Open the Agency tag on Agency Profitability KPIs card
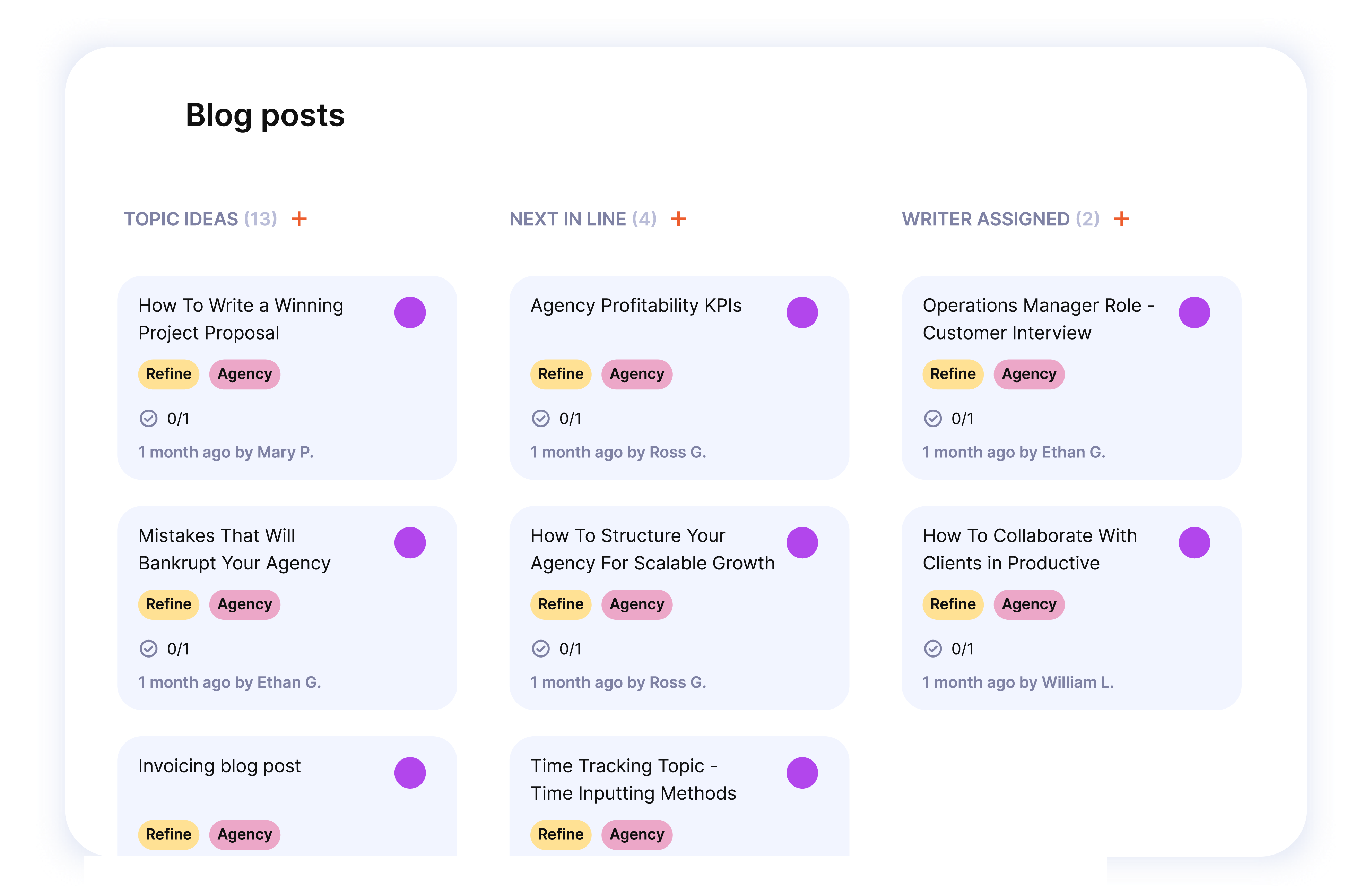 click(637, 375)
